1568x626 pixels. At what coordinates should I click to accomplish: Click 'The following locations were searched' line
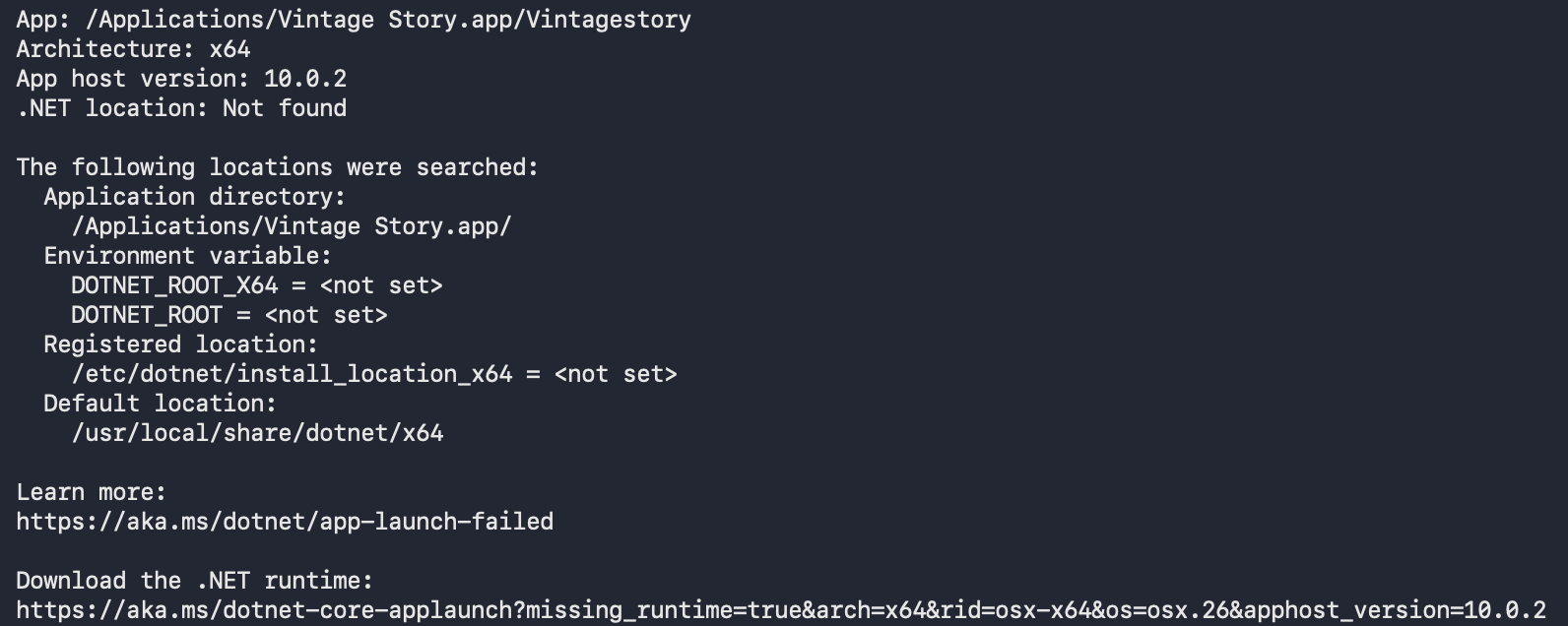coord(278,167)
